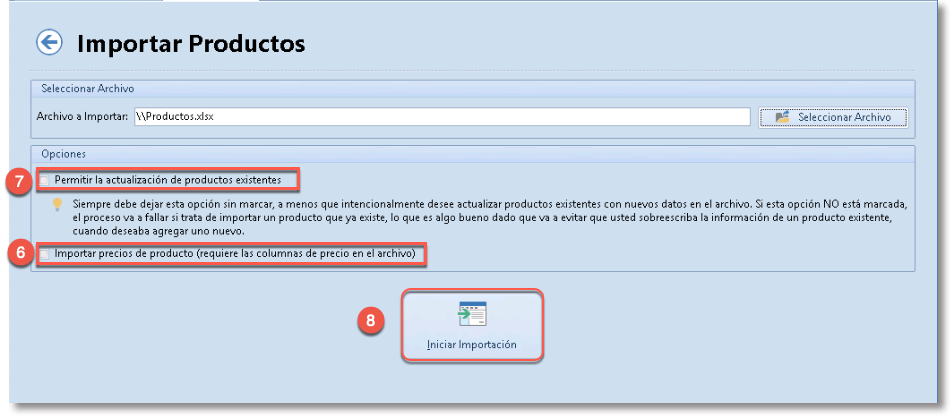Click the Importar Productos heading
The image size is (951, 416).
click(191, 44)
